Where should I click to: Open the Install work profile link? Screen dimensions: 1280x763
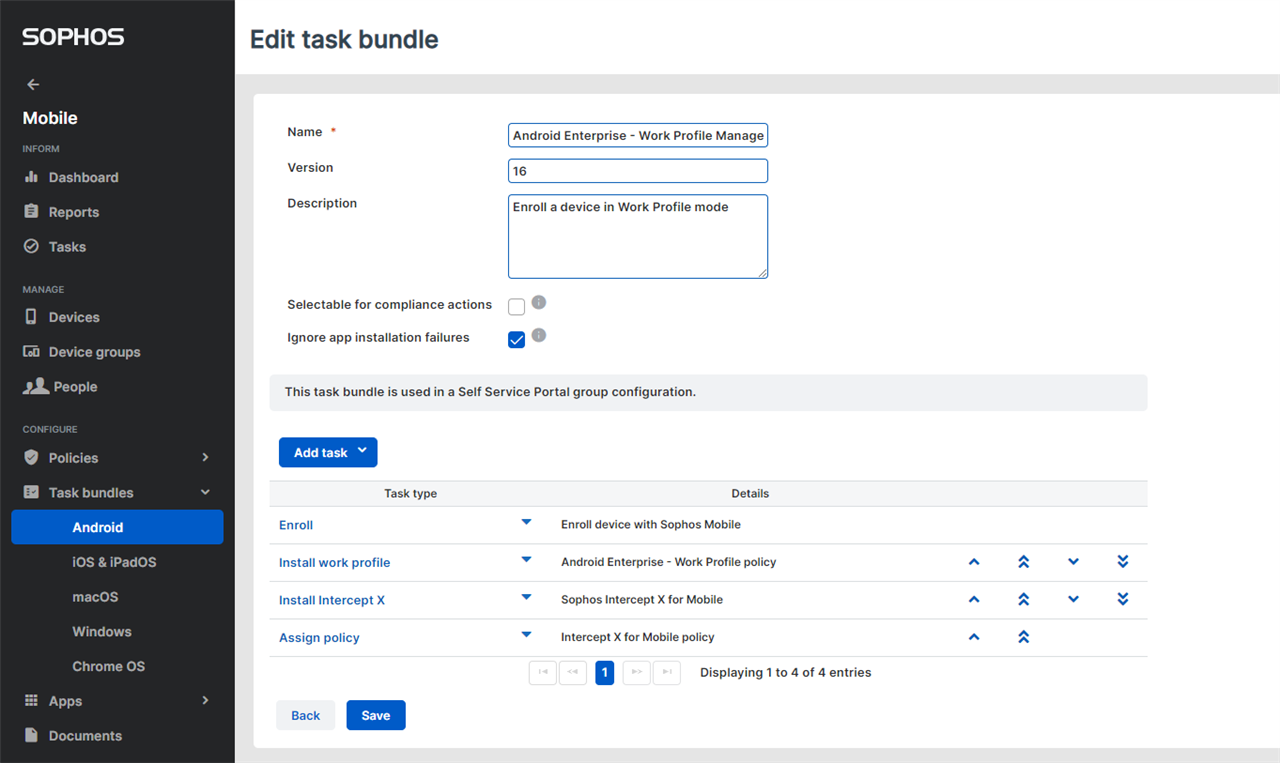coord(335,562)
